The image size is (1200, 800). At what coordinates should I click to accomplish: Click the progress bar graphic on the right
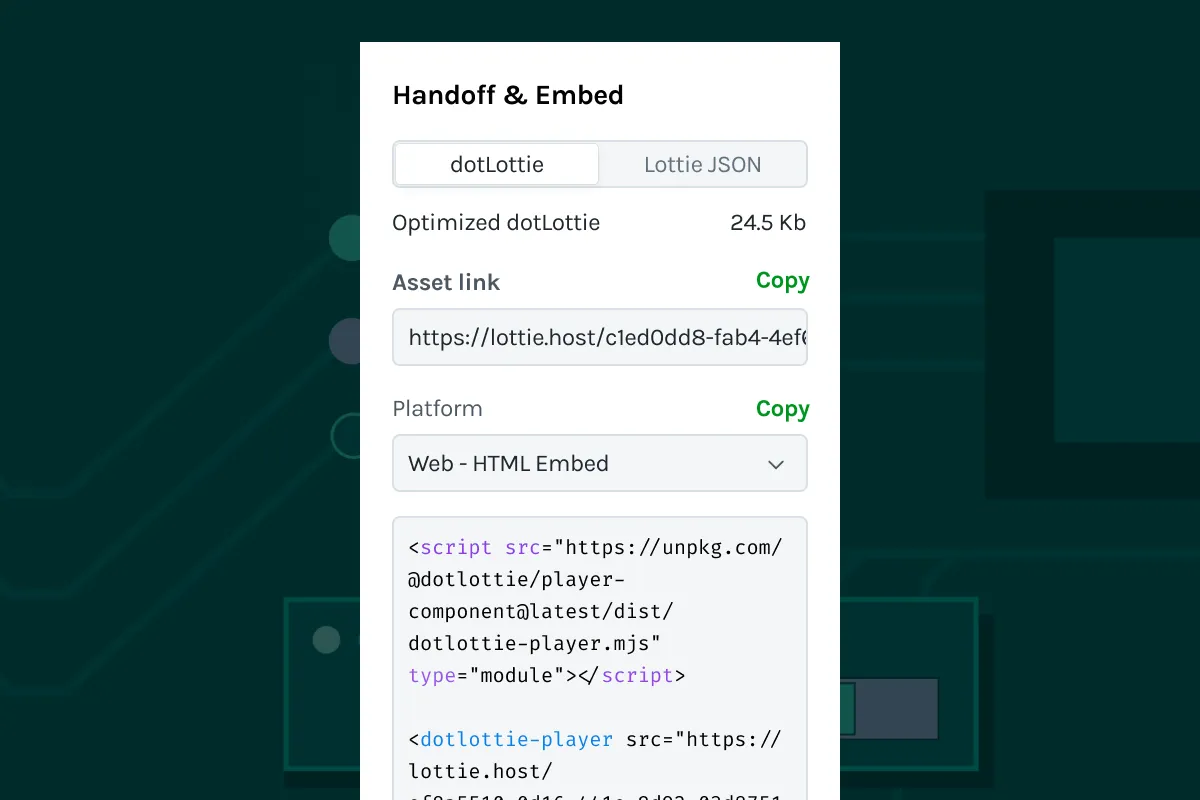(x=890, y=709)
